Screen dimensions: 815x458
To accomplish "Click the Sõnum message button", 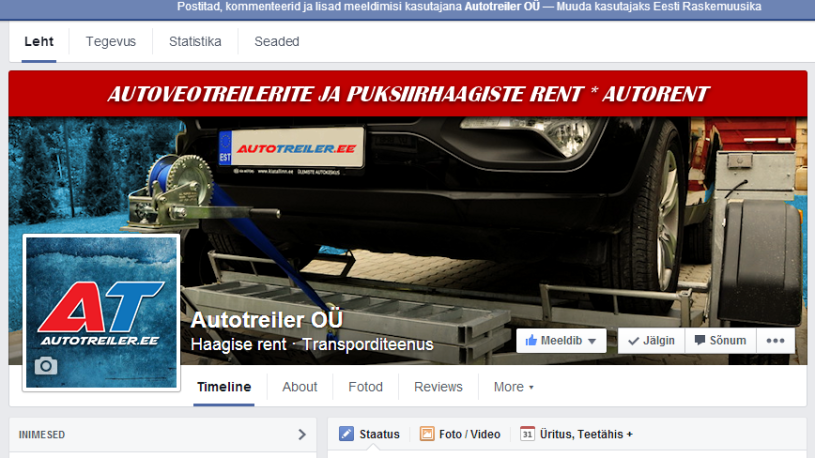I will [720, 341].
